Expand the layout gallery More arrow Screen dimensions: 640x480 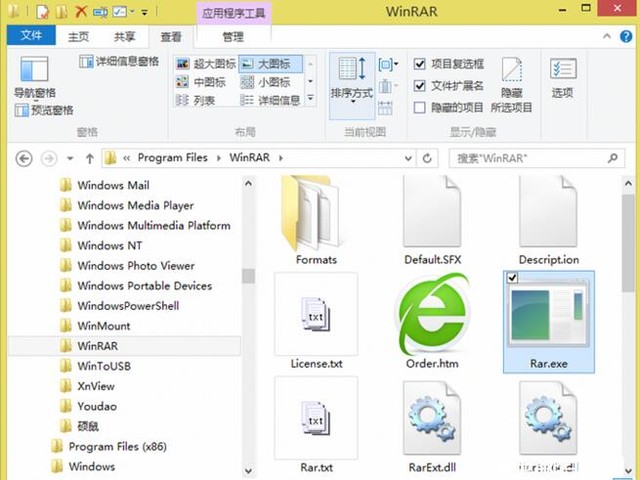310,99
